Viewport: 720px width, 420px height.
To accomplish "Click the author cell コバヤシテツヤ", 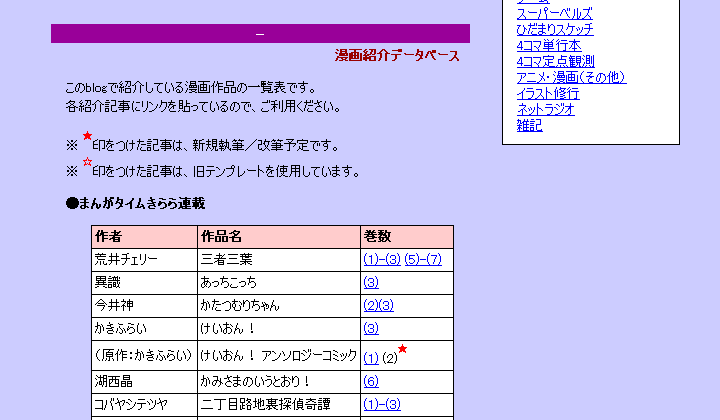I will [x=144, y=404].
